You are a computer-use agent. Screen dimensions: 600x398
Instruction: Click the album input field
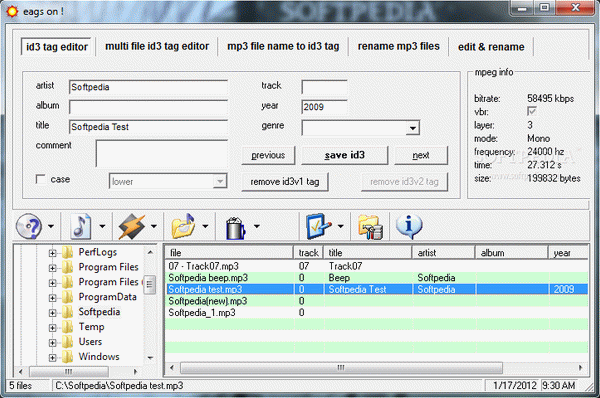point(148,107)
